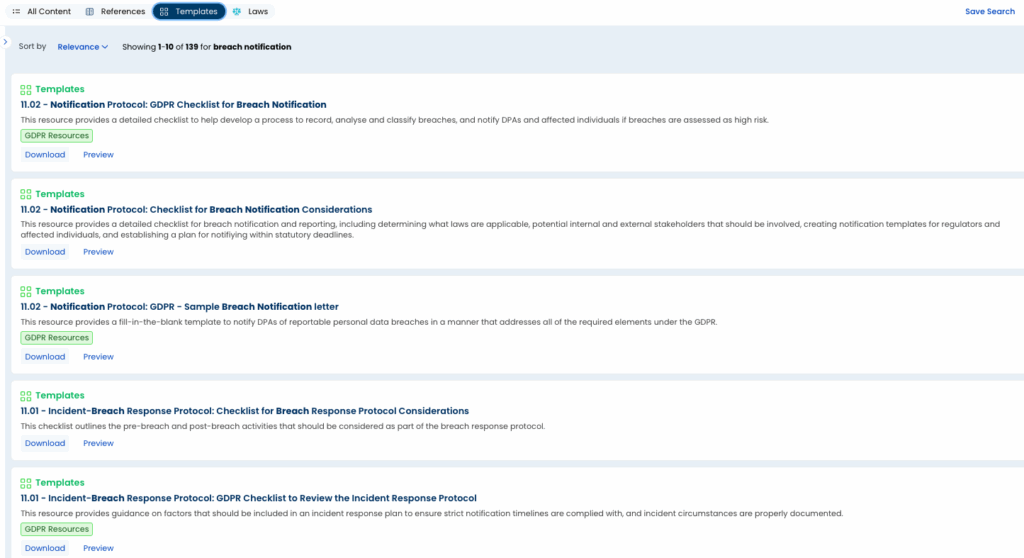Preview GDPR Incident Response Protocol review checklist
1024x558 pixels.
(98, 548)
